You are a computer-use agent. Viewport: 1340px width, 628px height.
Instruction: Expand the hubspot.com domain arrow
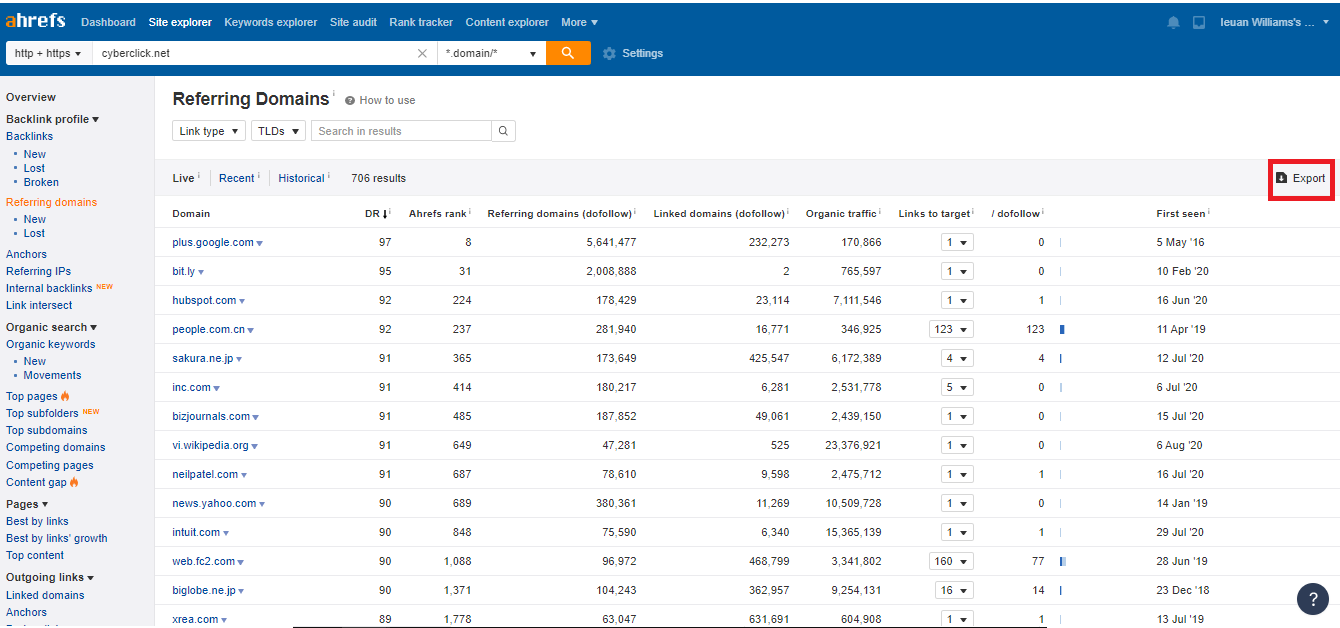(x=242, y=301)
